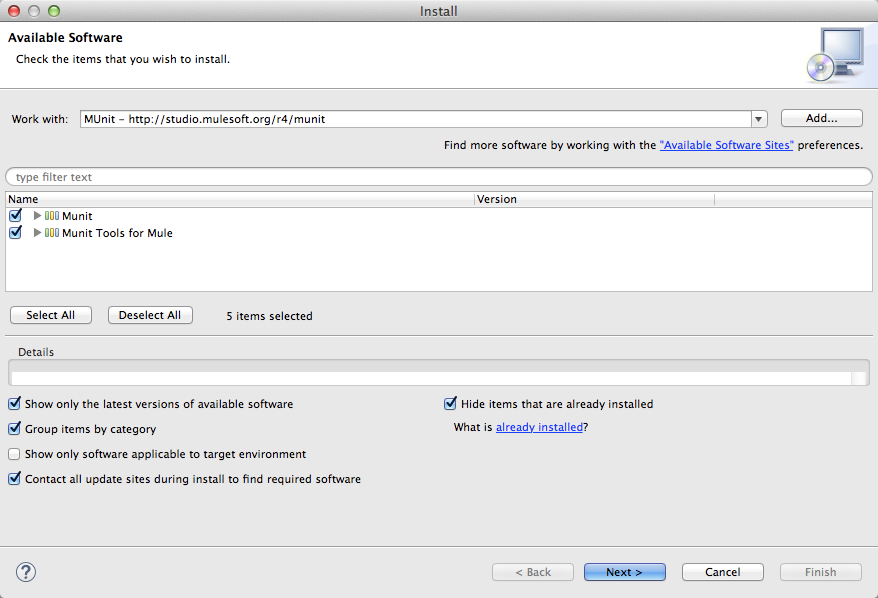The height and width of the screenshot is (598, 878).
Task: Open the Work with site dropdown
Action: click(759, 119)
